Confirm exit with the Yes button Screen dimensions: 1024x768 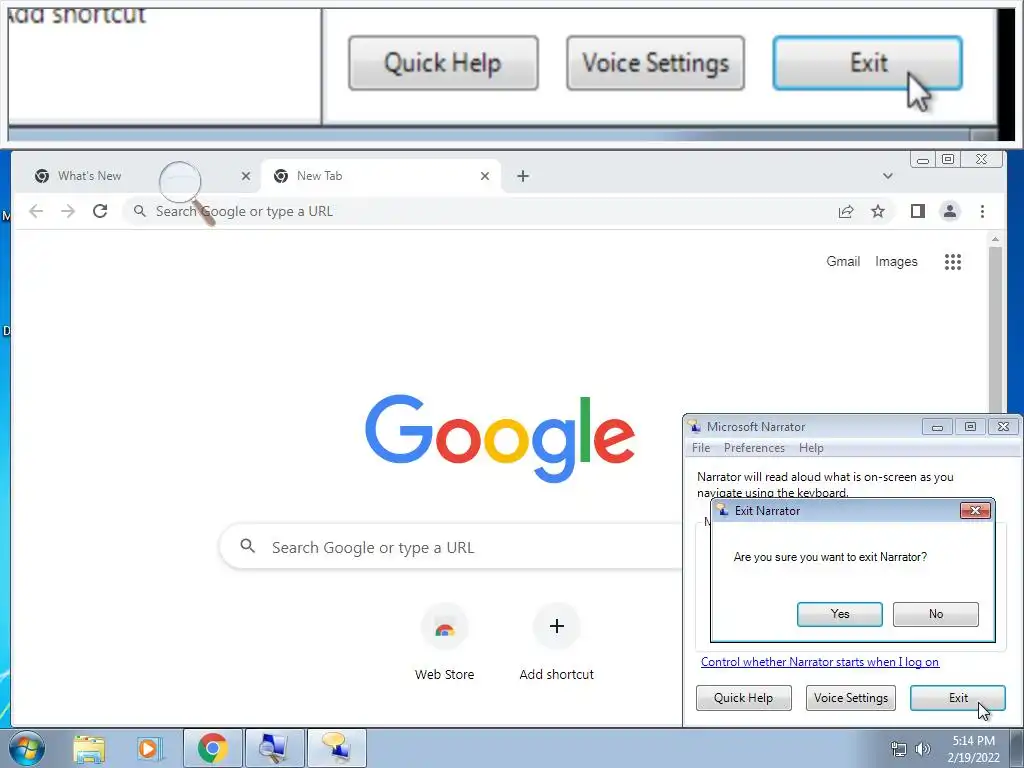point(840,614)
